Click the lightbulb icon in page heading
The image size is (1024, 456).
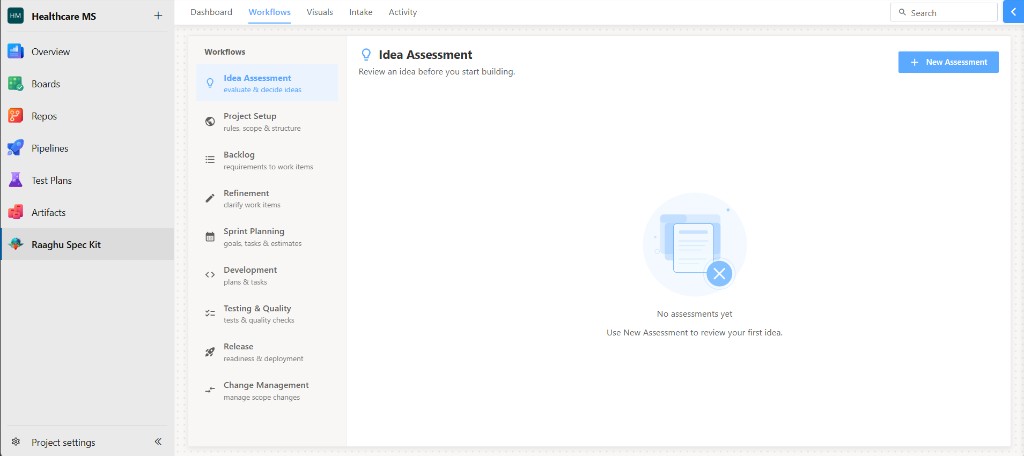[366, 55]
